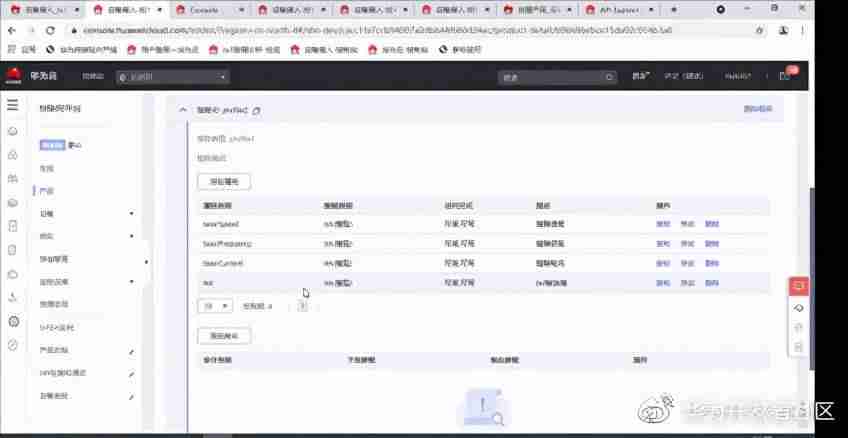This screenshot has height=438, width=848.
Task: Click 删除 in the last property row
Action: (x=712, y=283)
